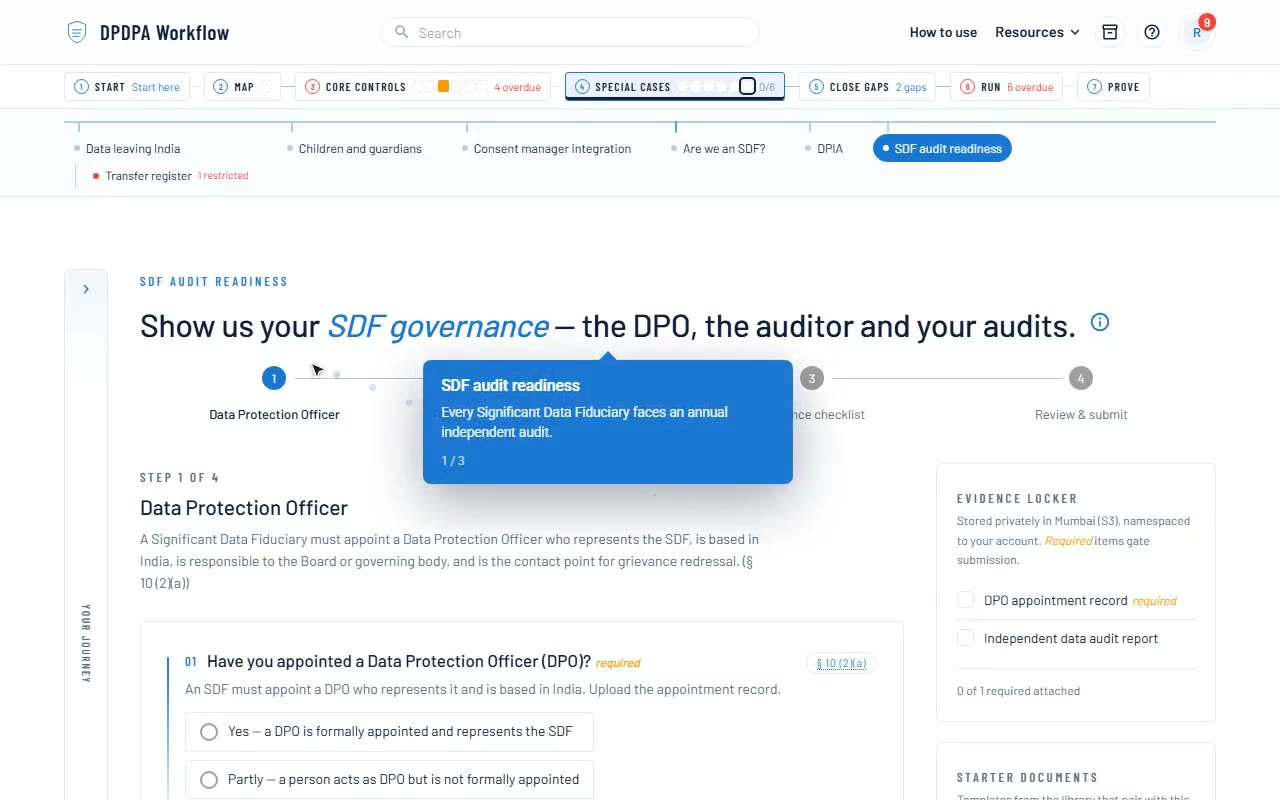Jump to step 4 Review & submit
1280x800 pixels.
(1080, 378)
